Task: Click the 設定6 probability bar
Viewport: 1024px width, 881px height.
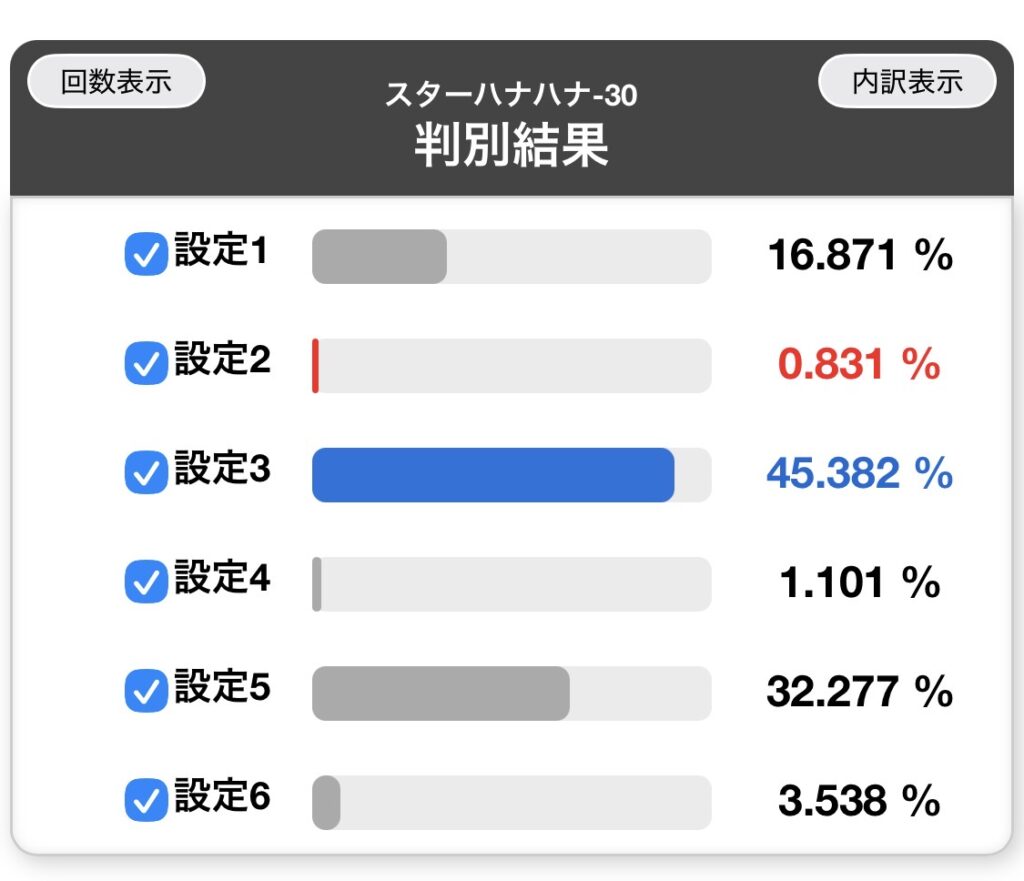Action: click(x=327, y=802)
